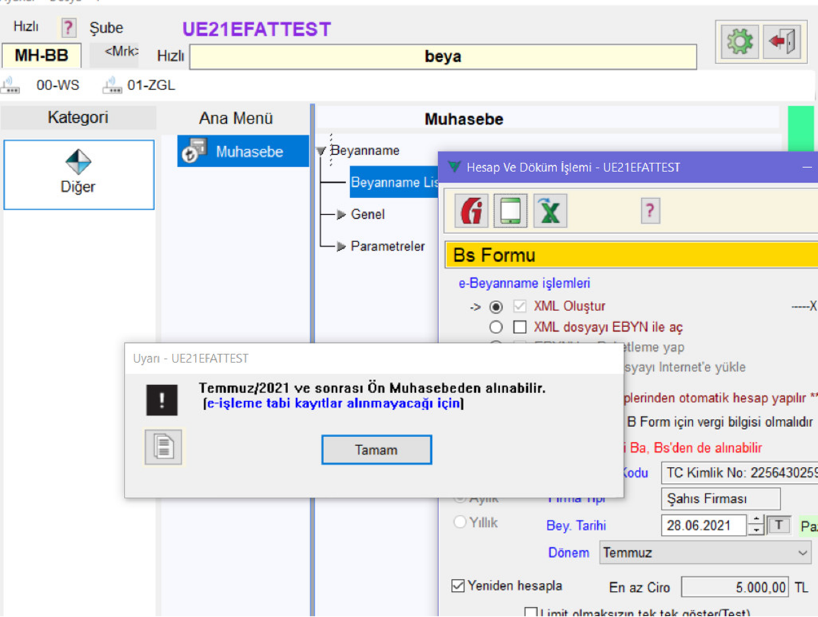Click the Excel export icon
This screenshot has height=617, width=818.
[x=548, y=211]
